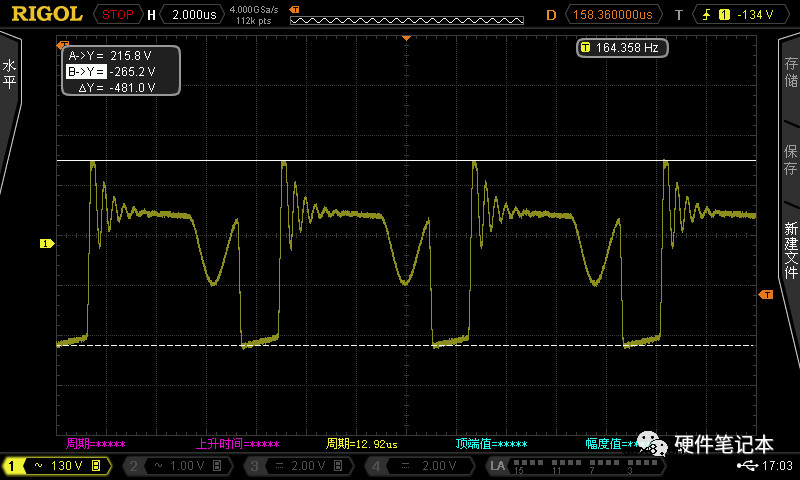Click the orange trigger level T marker
This screenshot has width=800, height=480.
[x=766, y=294]
